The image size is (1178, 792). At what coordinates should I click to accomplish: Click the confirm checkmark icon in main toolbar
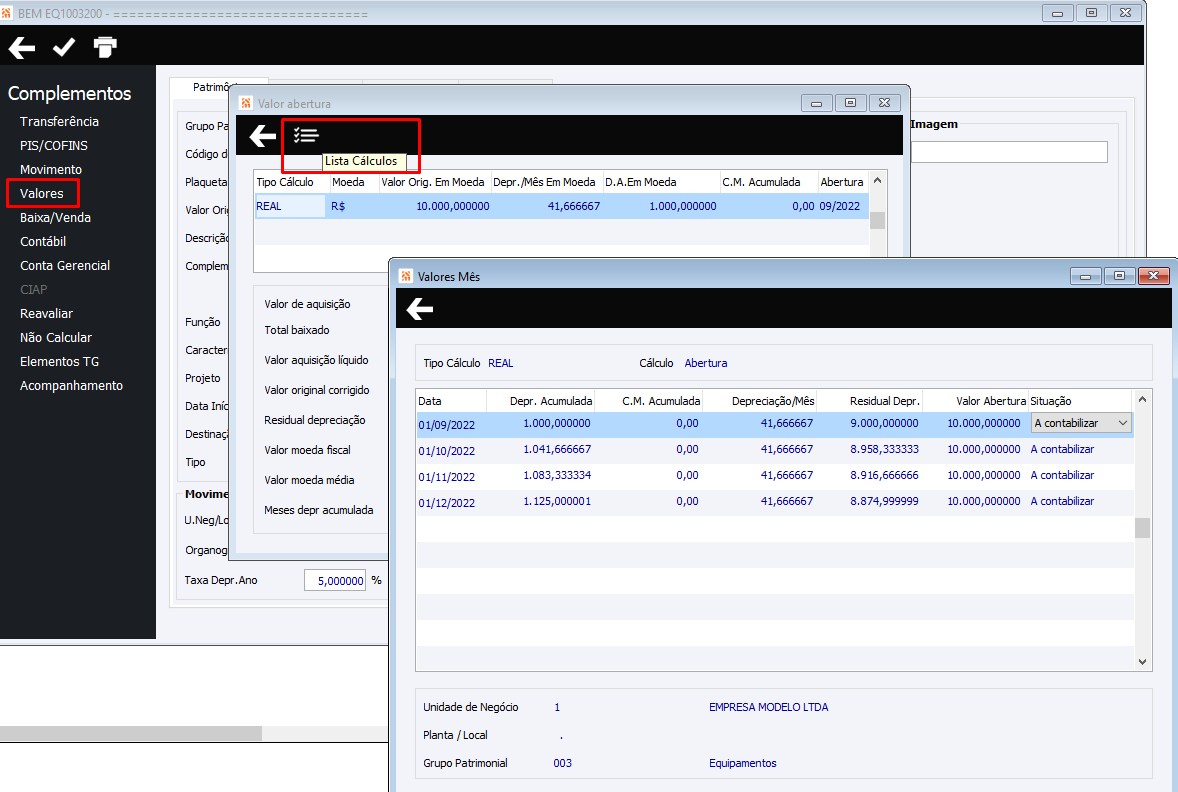64,47
